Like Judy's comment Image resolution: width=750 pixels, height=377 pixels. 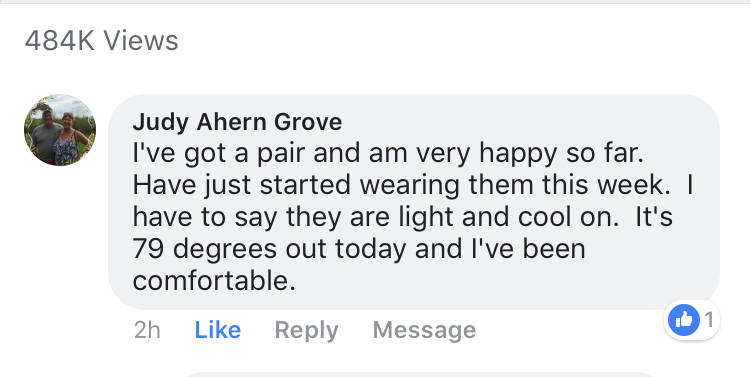(x=218, y=330)
